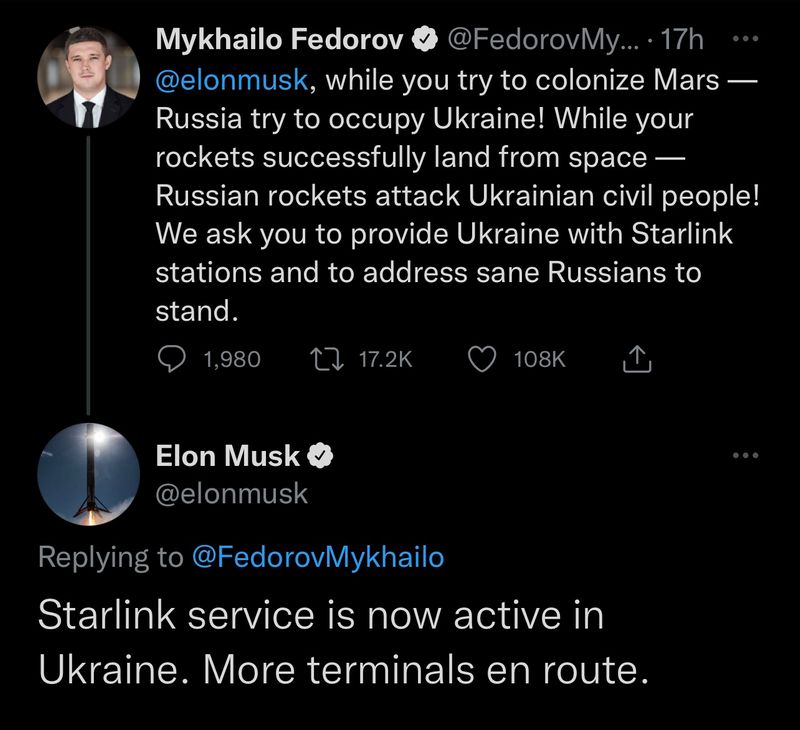The height and width of the screenshot is (730, 800).
Task: Click the Elon Musk display name
Action: tap(228, 456)
